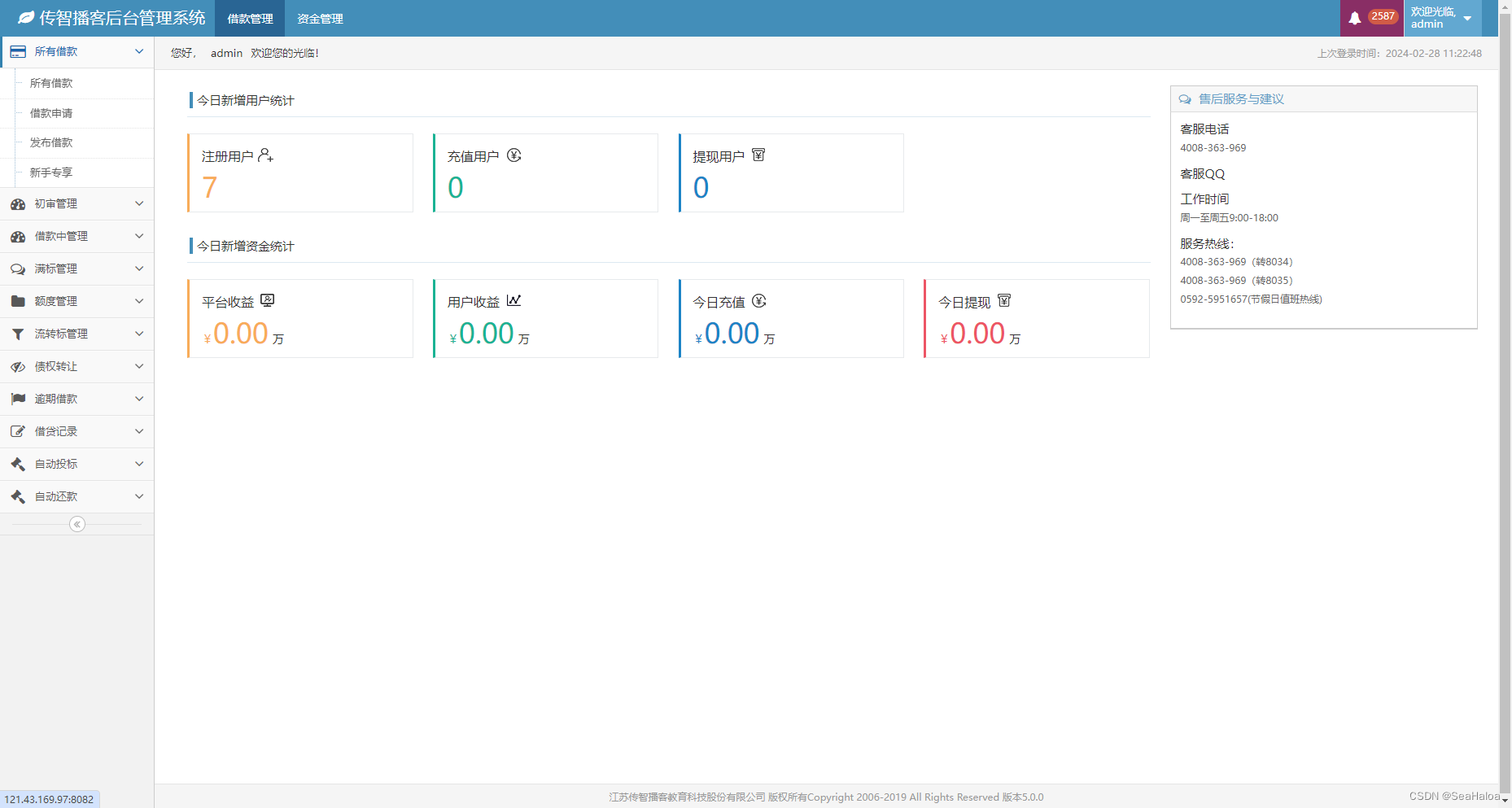The width and height of the screenshot is (1512, 808).
Task: Click the credit card icon beside 所有借款
Action: (x=18, y=52)
